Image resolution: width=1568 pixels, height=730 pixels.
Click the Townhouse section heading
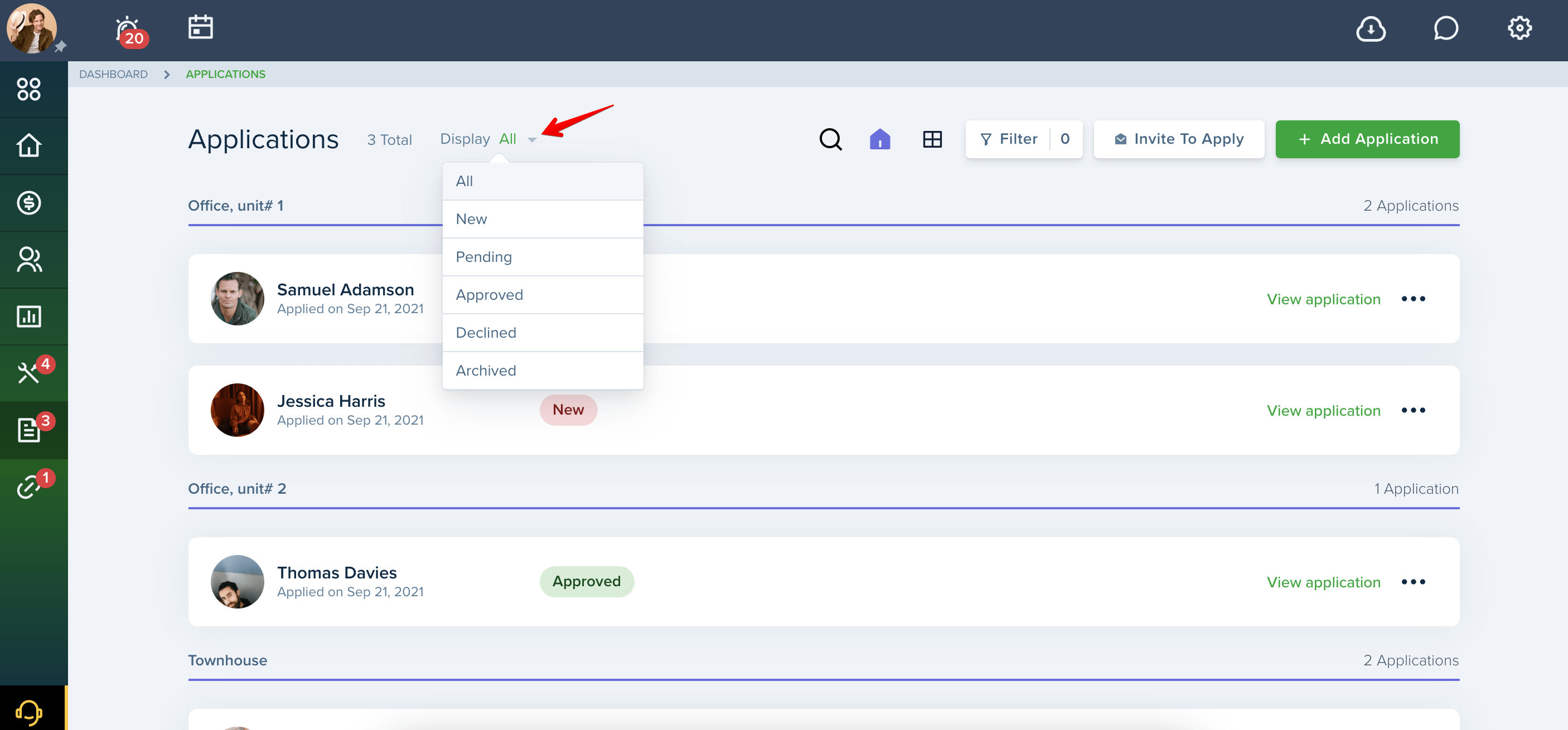pyautogui.click(x=228, y=660)
